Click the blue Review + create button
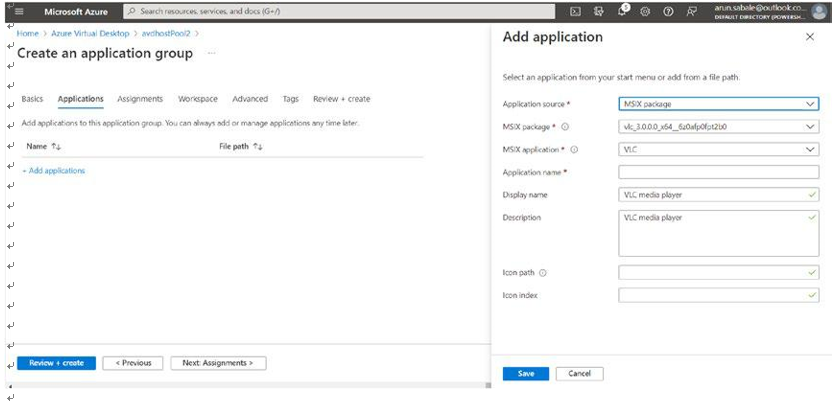836x404 pixels. click(57, 363)
